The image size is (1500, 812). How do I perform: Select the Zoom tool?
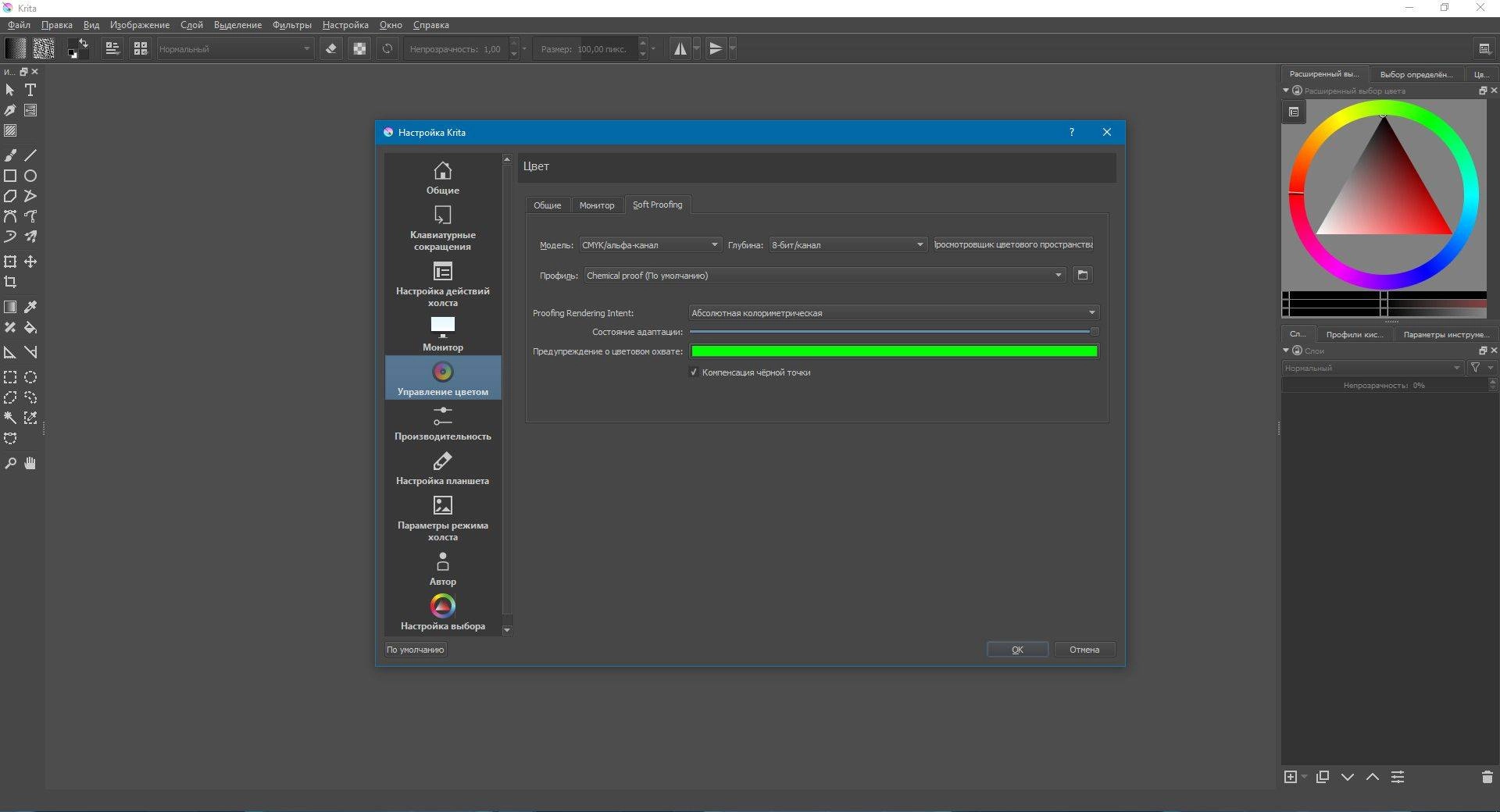pyautogui.click(x=10, y=463)
